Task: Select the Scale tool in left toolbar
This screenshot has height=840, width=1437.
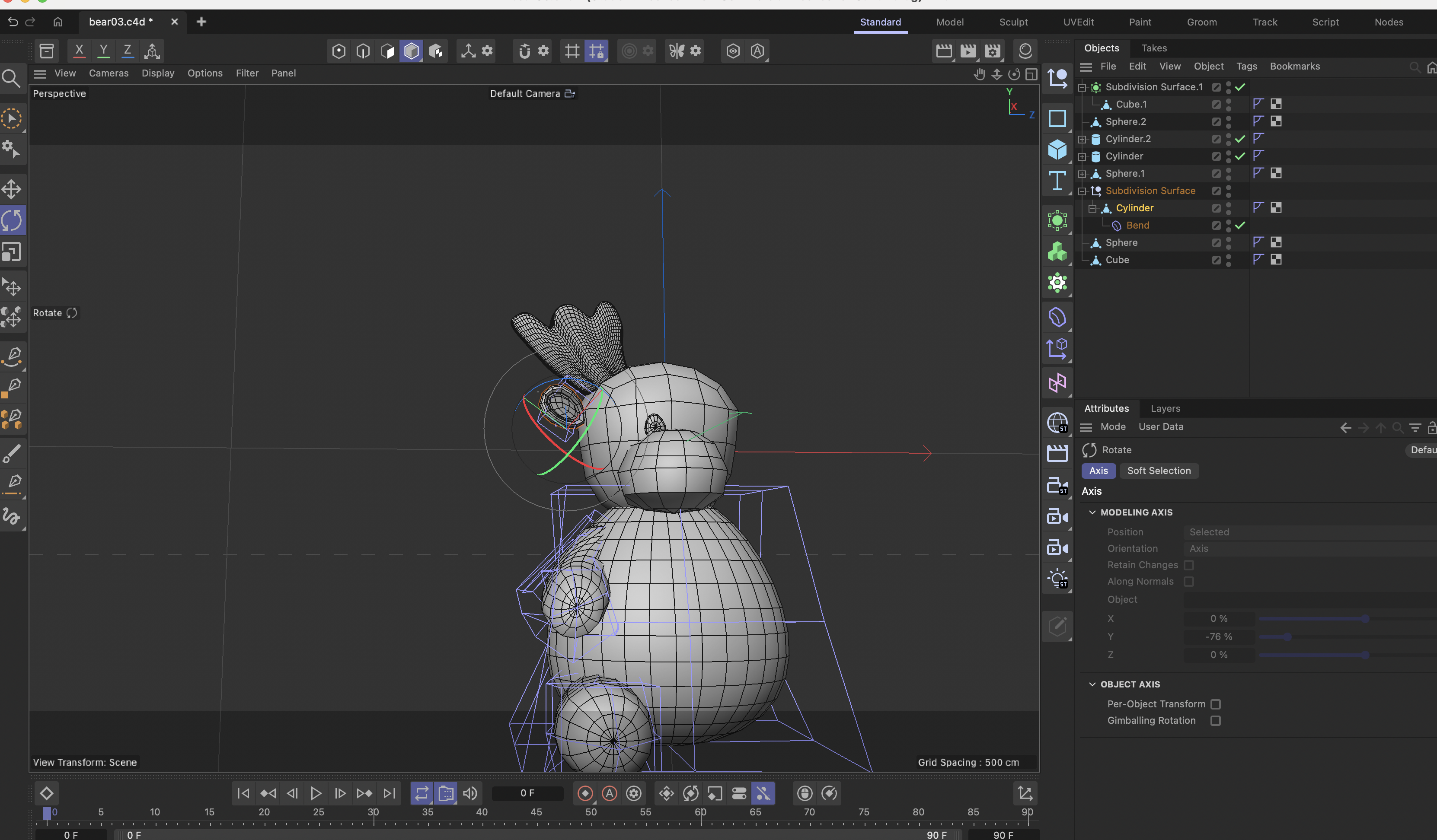Action: click(11, 251)
